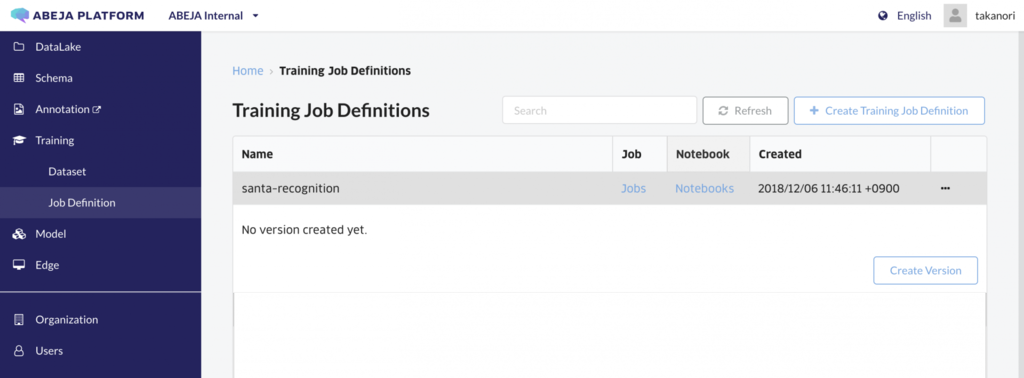The height and width of the screenshot is (378, 1024).
Task: Click the ABEJA Platform logo icon
Action: [20, 16]
